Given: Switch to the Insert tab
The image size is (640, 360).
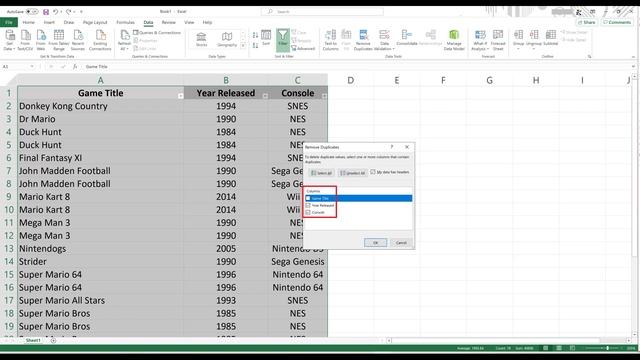Looking at the screenshot, I should coord(49,22).
